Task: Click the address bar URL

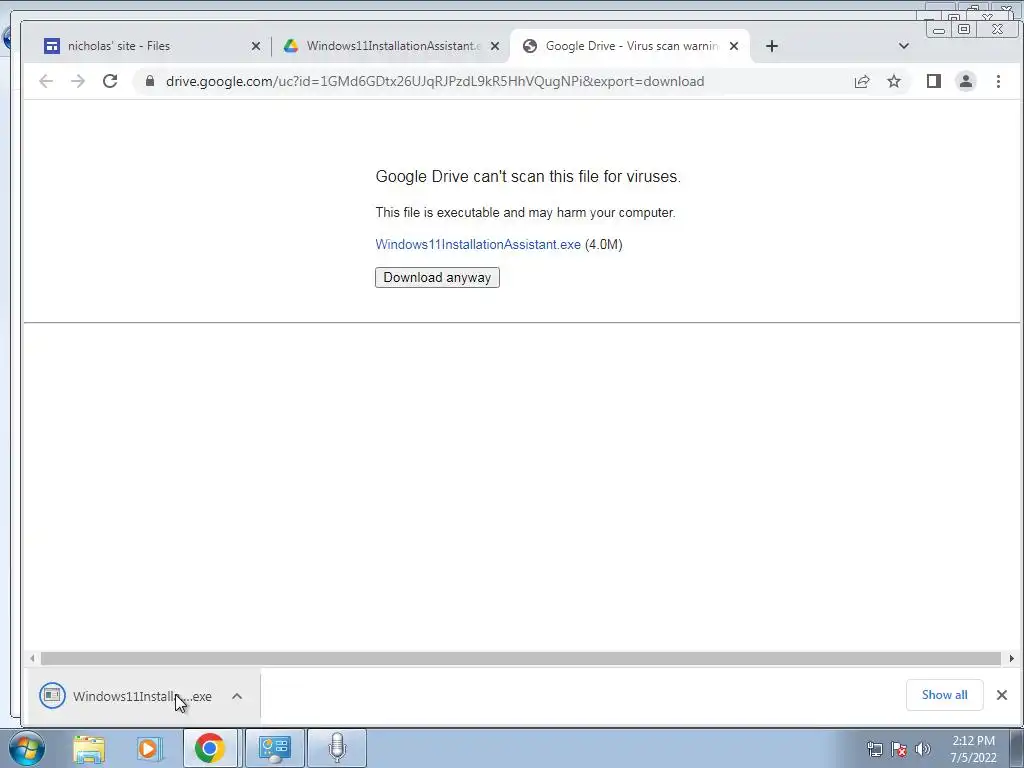Action: [435, 81]
